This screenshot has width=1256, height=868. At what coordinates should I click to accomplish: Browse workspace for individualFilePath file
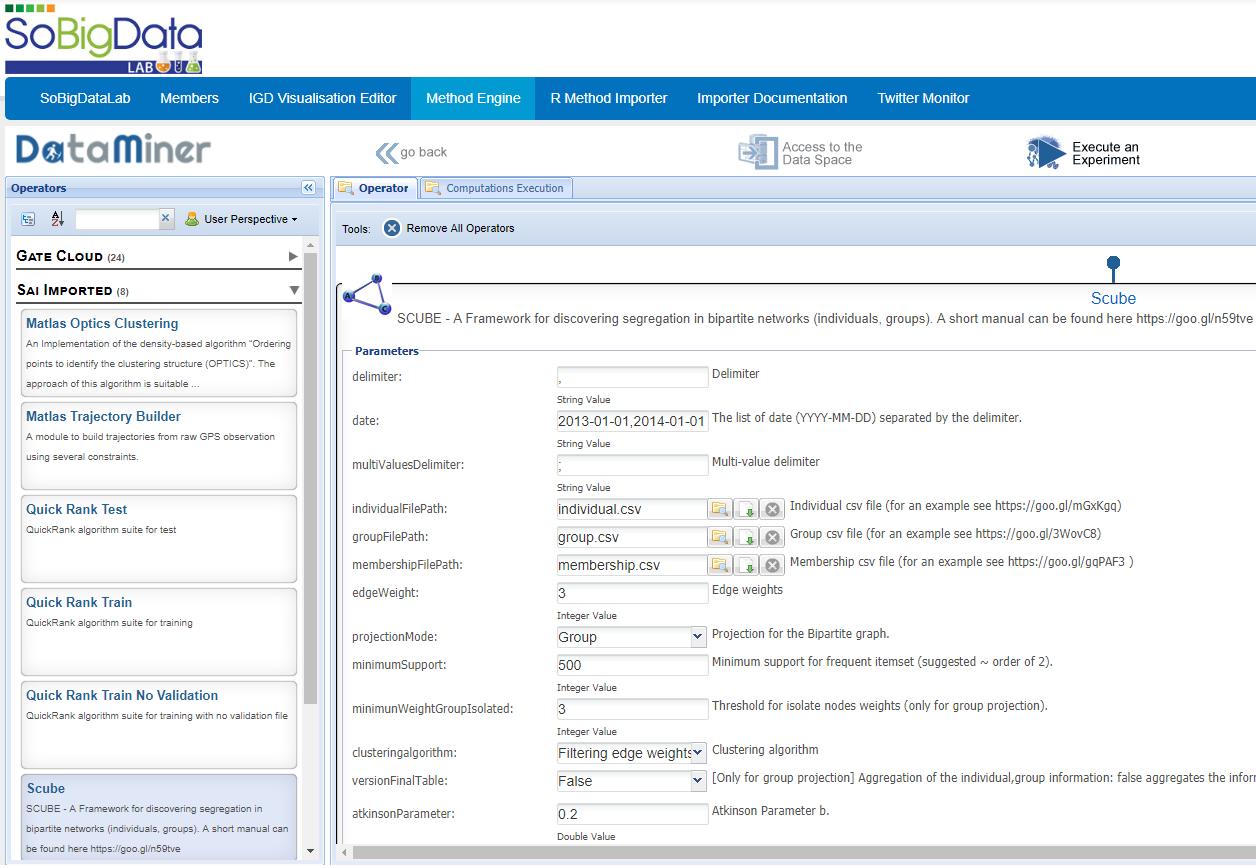tap(720, 509)
